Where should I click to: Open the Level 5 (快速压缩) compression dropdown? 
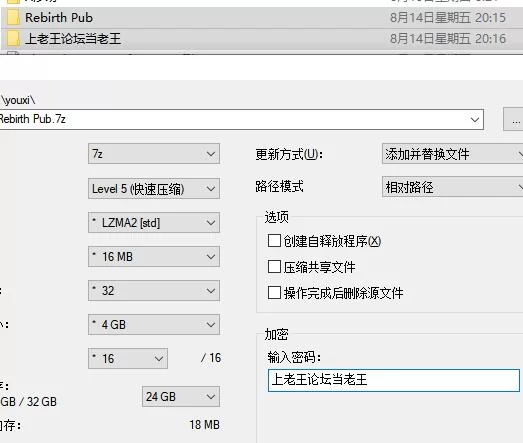pos(154,188)
